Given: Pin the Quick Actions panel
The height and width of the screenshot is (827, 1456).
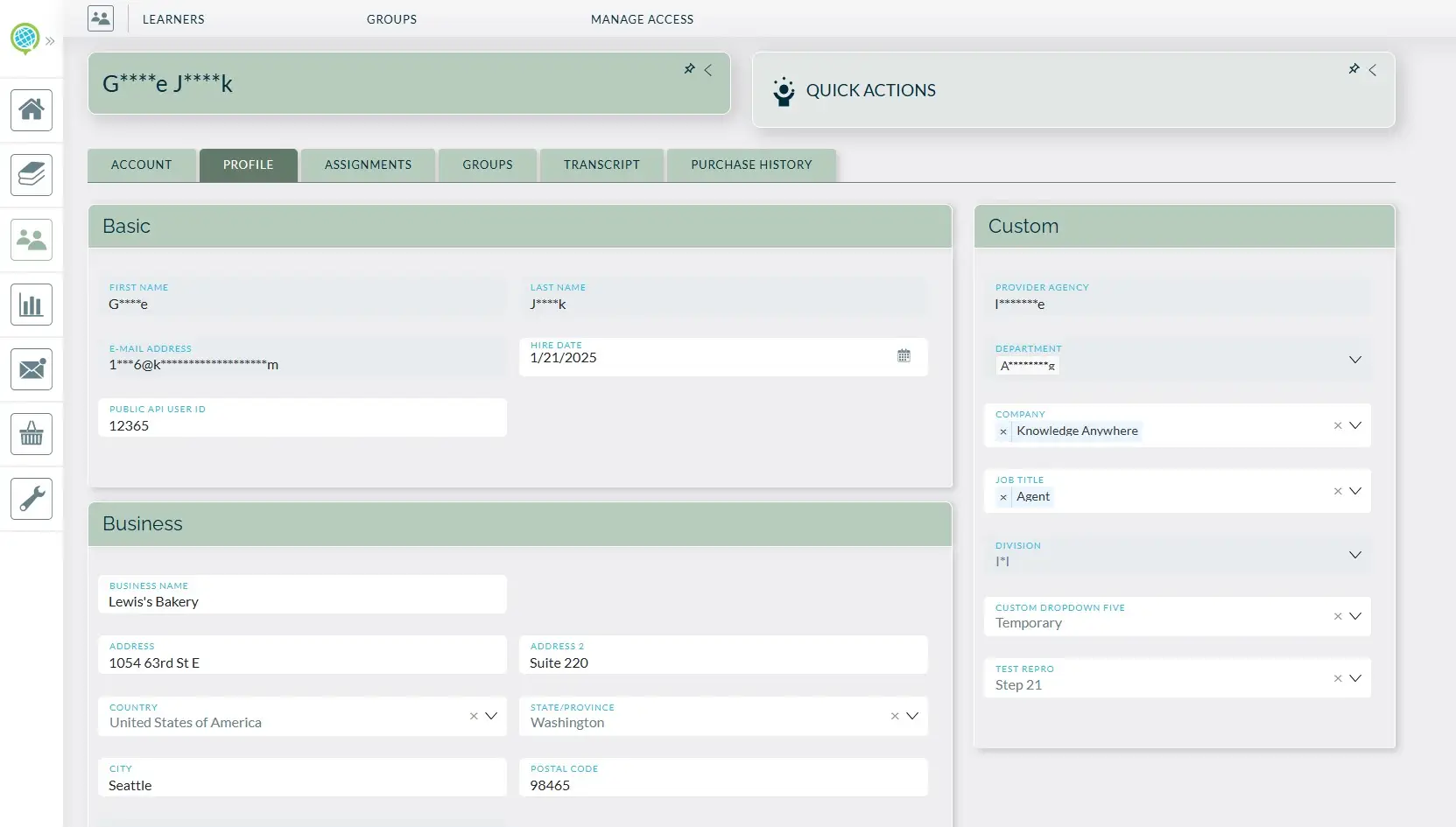Looking at the screenshot, I should pyautogui.click(x=1354, y=70).
